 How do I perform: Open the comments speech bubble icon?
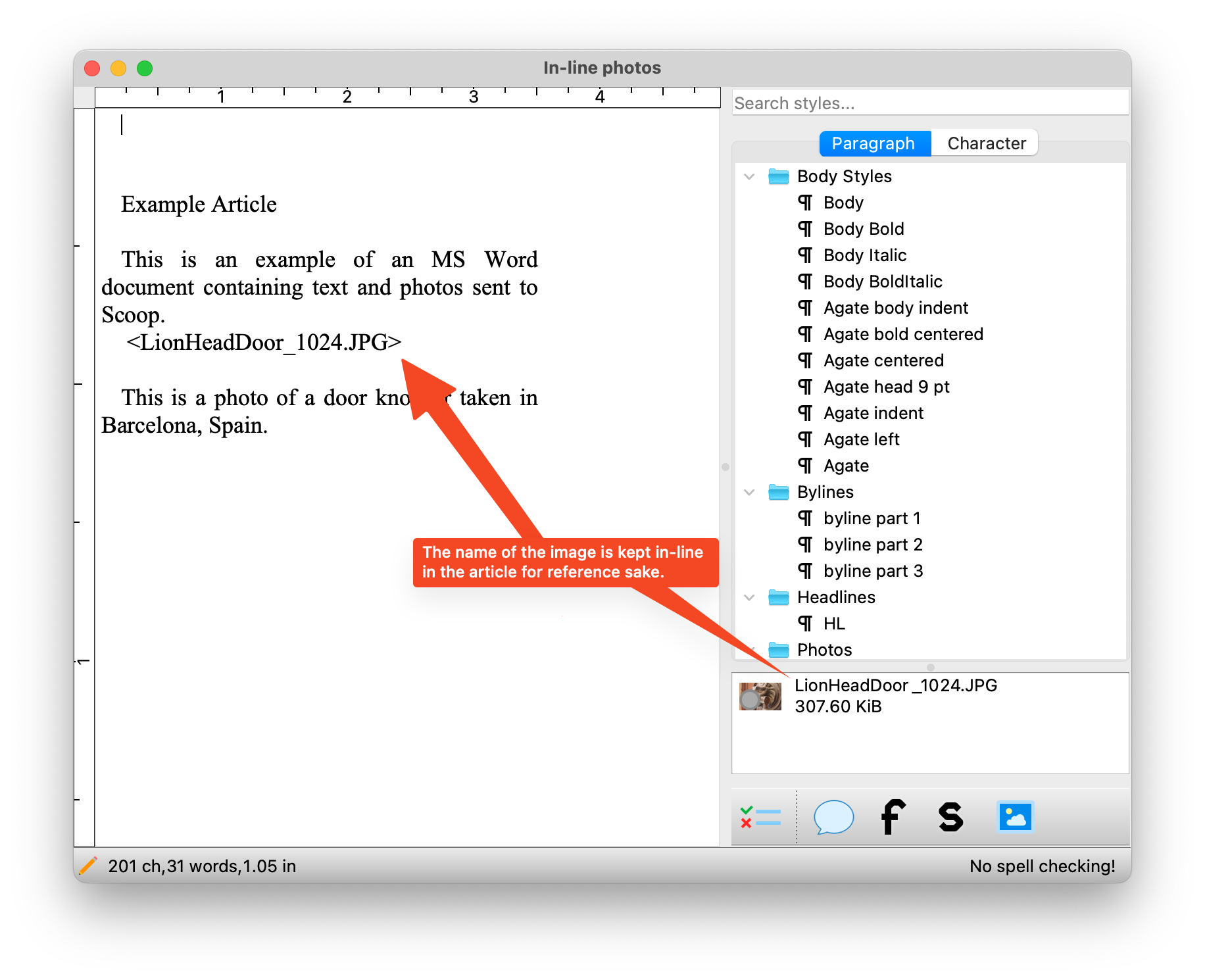(833, 818)
